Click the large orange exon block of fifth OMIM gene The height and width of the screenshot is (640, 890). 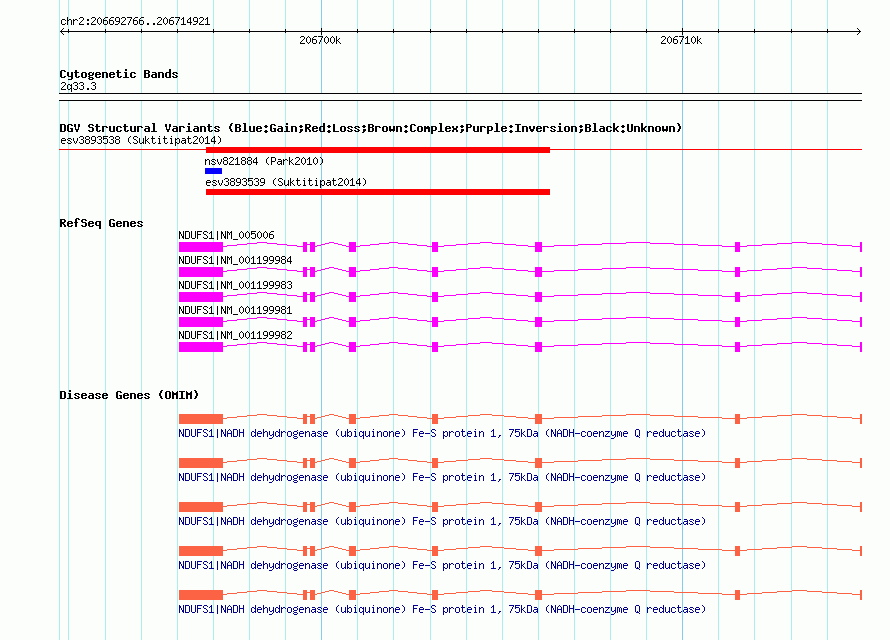[x=201, y=595]
